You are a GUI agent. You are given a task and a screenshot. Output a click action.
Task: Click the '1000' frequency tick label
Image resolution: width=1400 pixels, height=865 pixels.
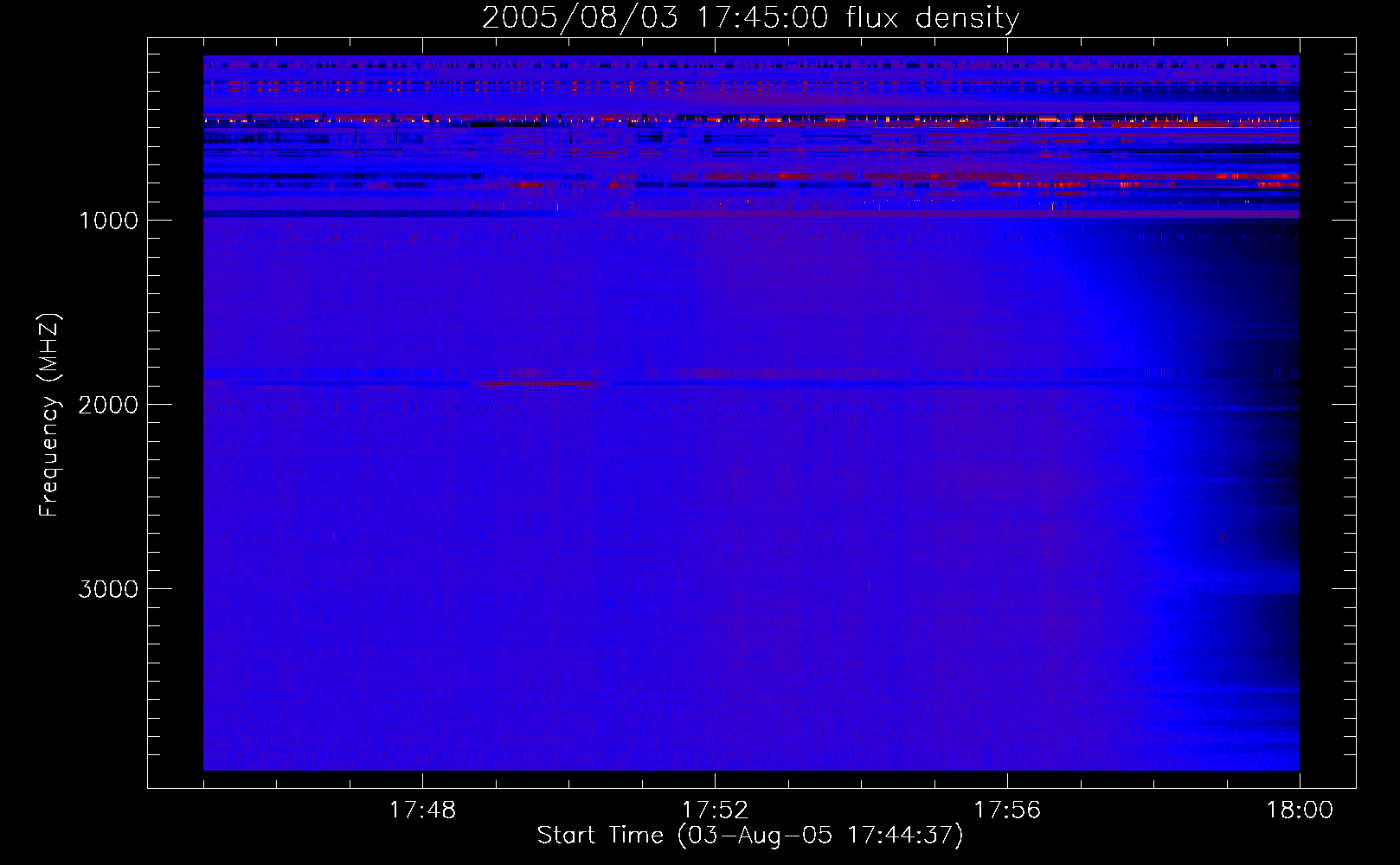pyautogui.click(x=108, y=221)
